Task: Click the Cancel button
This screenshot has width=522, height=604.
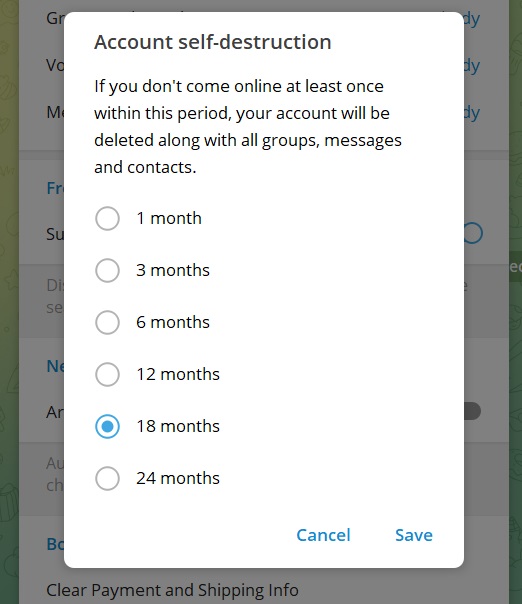Action: coord(323,535)
